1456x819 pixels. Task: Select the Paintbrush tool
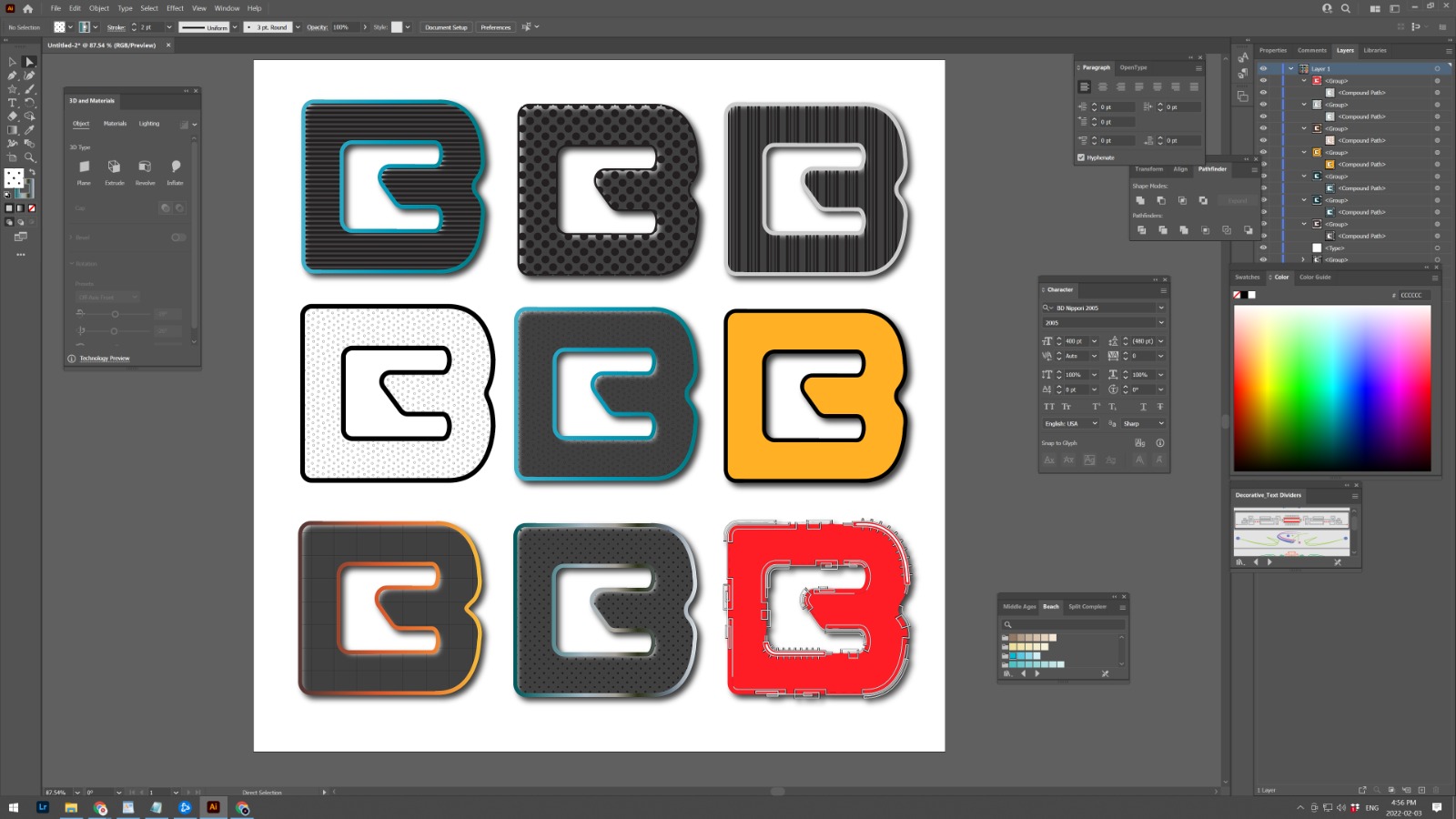coord(29,89)
